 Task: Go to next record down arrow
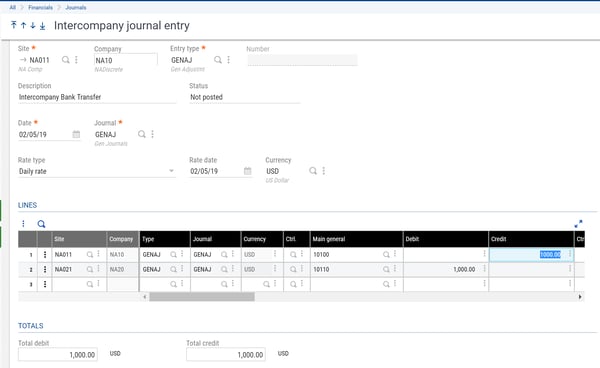(x=33, y=26)
